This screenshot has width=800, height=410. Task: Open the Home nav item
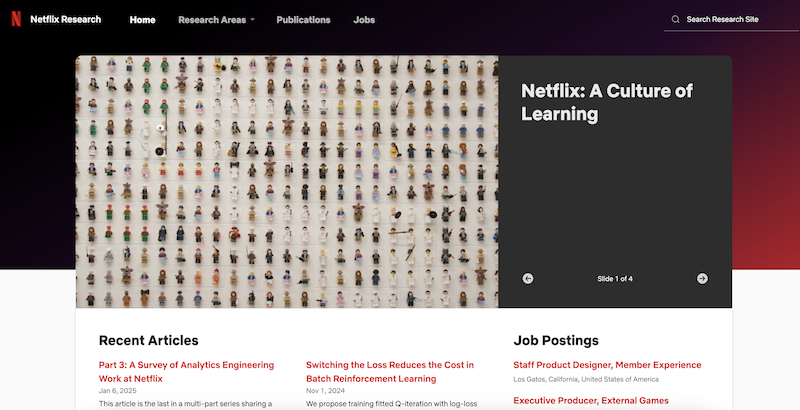pos(142,20)
